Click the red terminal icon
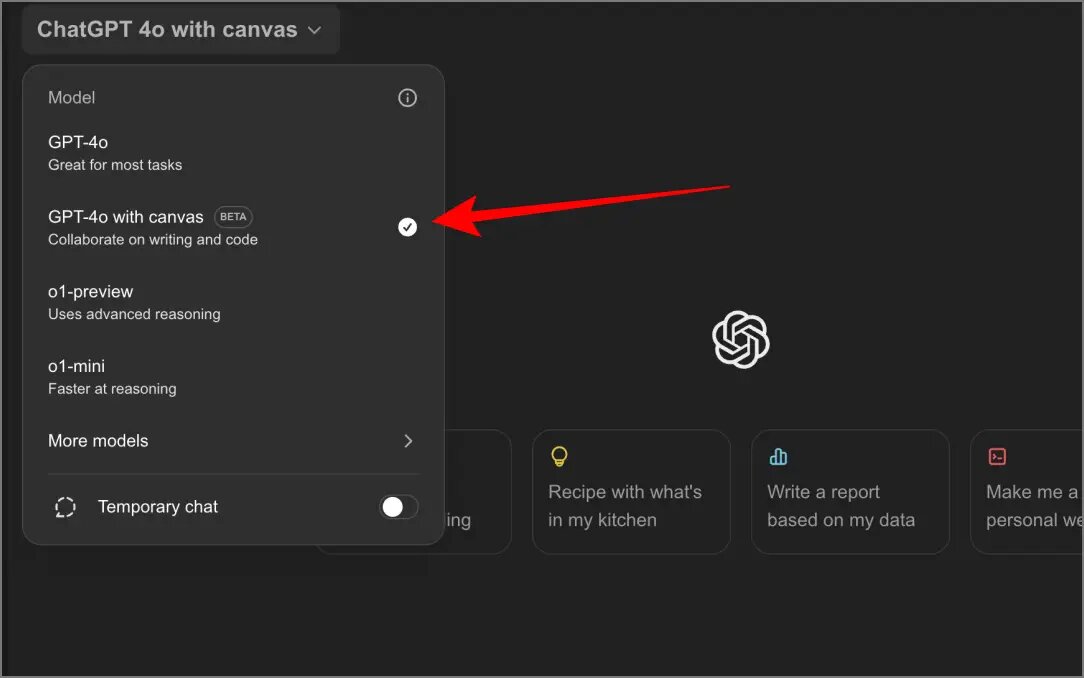The width and height of the screenshot is (1084, 678). tap(997, 457)
